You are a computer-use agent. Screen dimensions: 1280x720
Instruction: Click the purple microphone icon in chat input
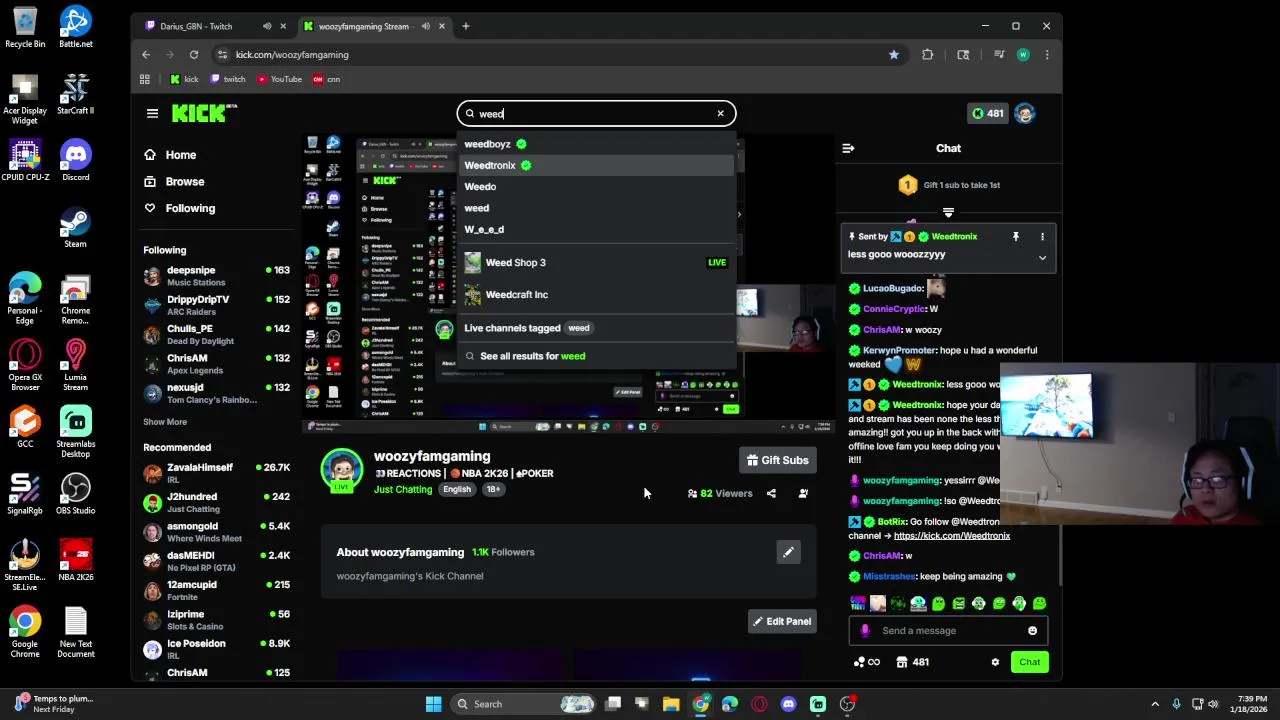click(x=865, y=631)
